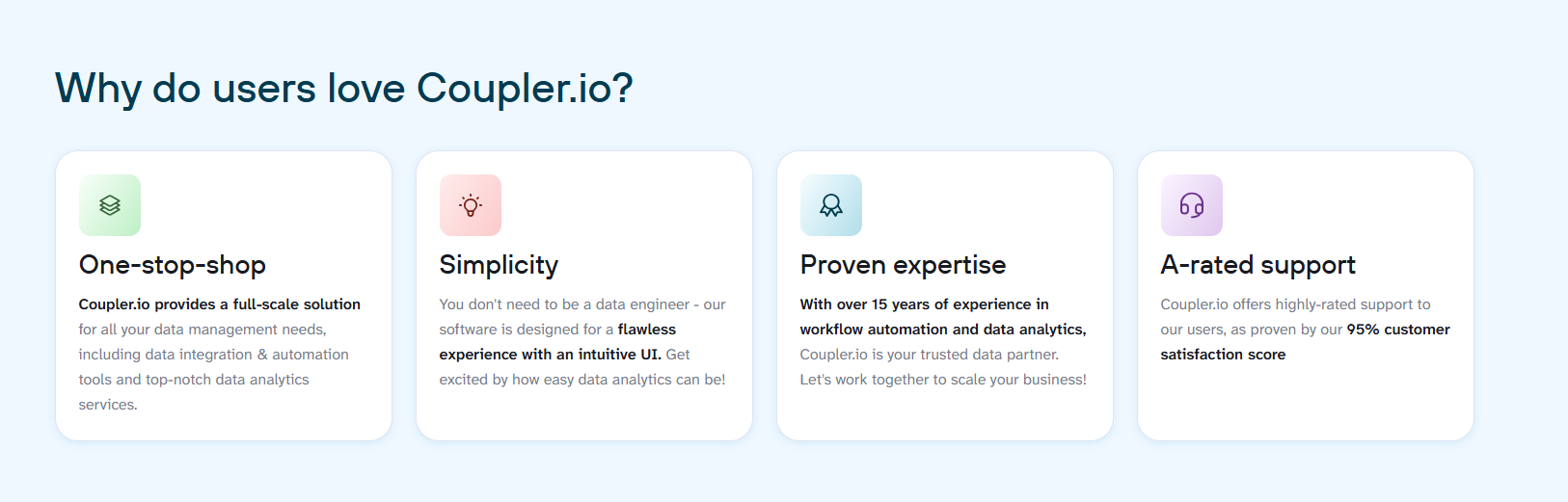Image resolution: width=1568 pixels, height=502 pixels.
Task: Click the red lightbulb icon above Simplicity
Action: pyautogui.click(x=471, y=205)
